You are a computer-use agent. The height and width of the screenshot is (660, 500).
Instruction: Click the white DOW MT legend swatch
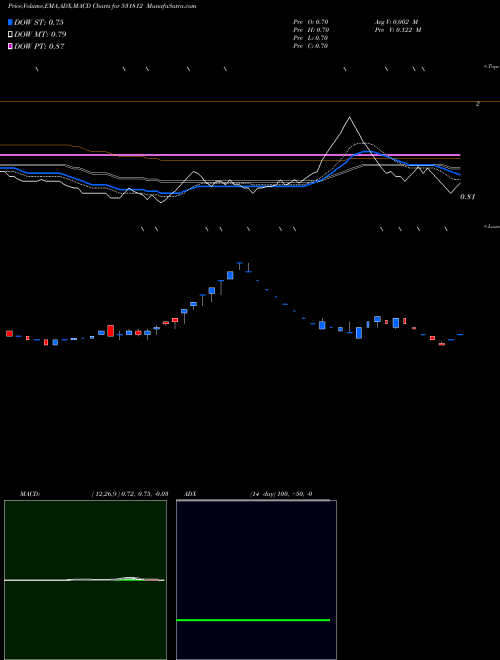[x=10, y=35]
